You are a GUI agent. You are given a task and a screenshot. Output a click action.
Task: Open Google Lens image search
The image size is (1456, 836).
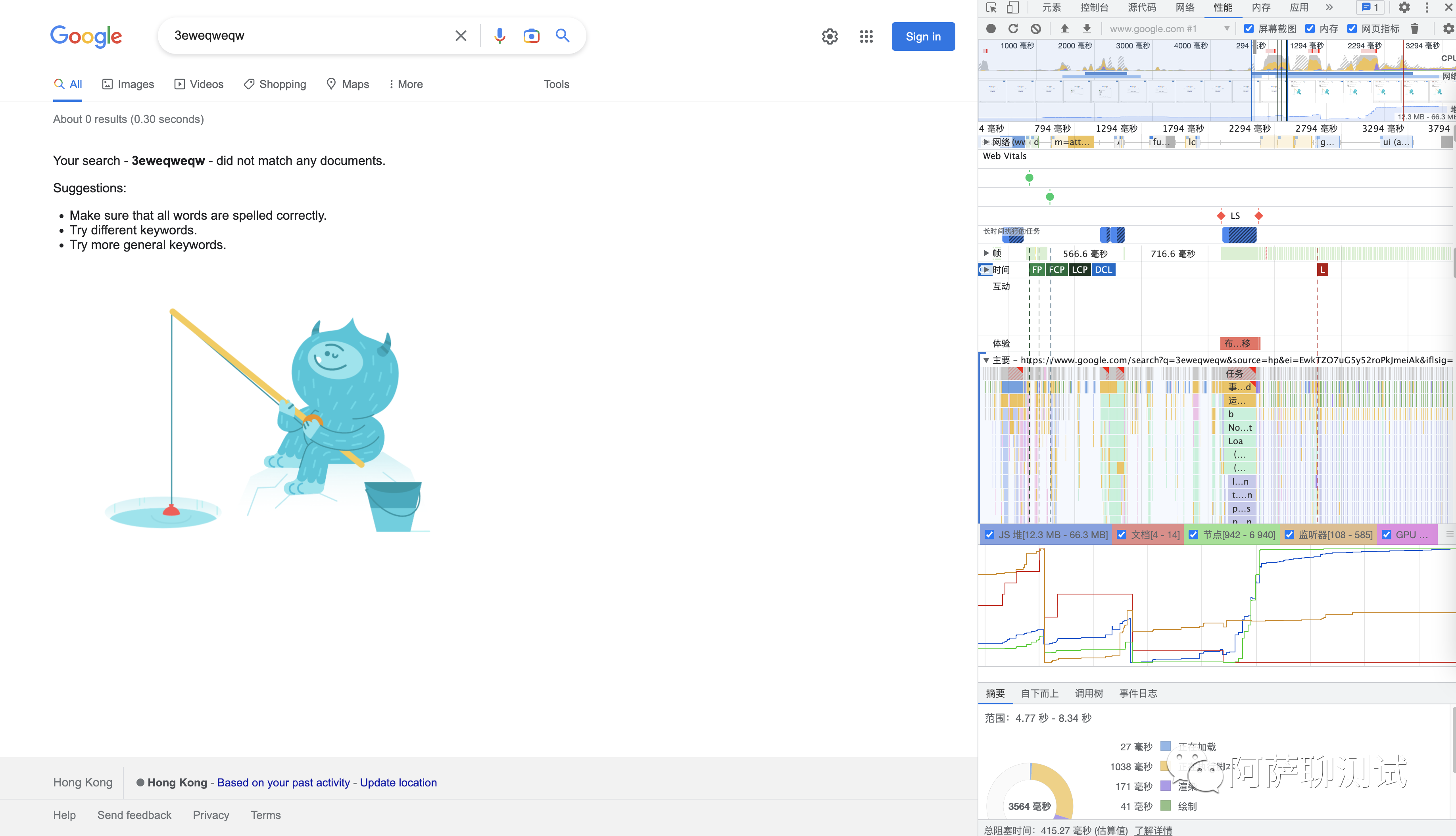point(531,36)
